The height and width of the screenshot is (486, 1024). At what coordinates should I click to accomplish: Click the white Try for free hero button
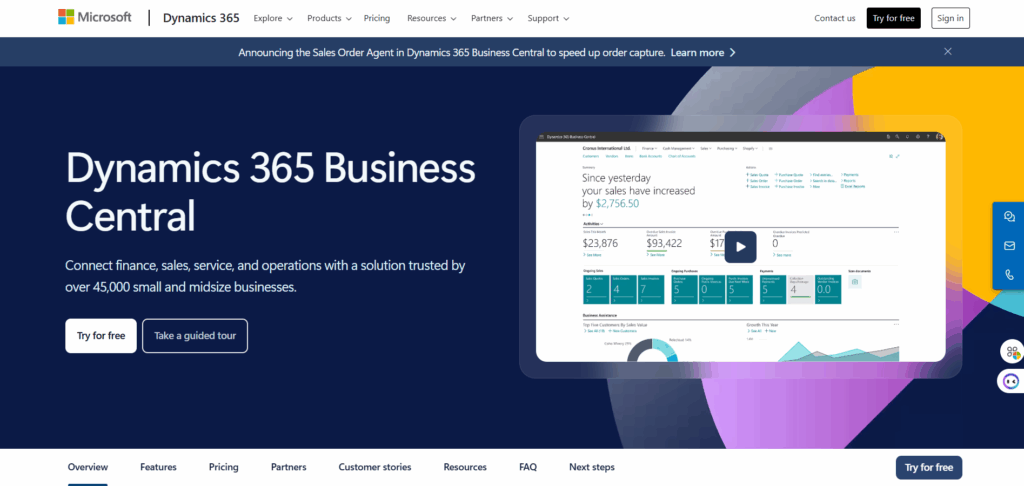101,336
